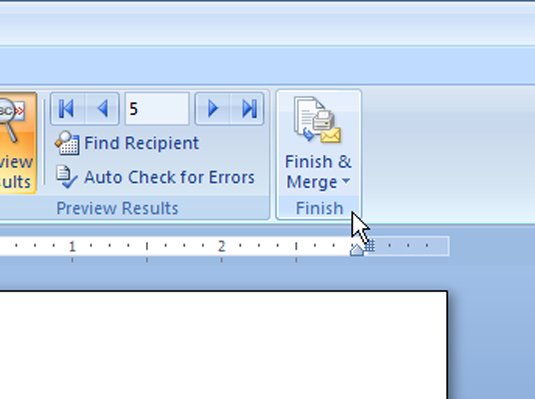This screenshot has width=535, height=399.
Task: Jump to the last record
Action: 248,109
